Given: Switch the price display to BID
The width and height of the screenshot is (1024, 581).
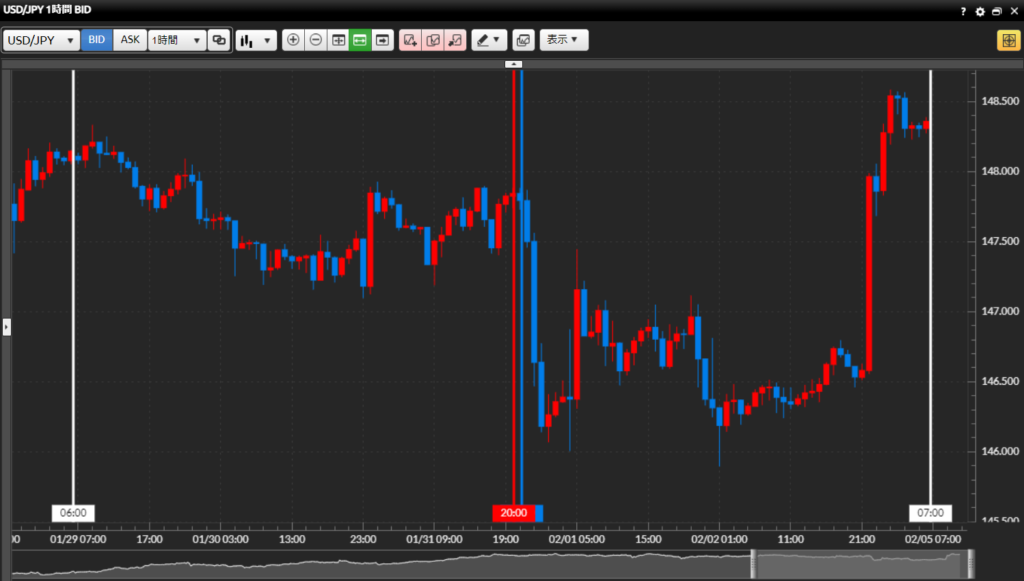Looking at the screenshot, I should (x=97, y=40).
